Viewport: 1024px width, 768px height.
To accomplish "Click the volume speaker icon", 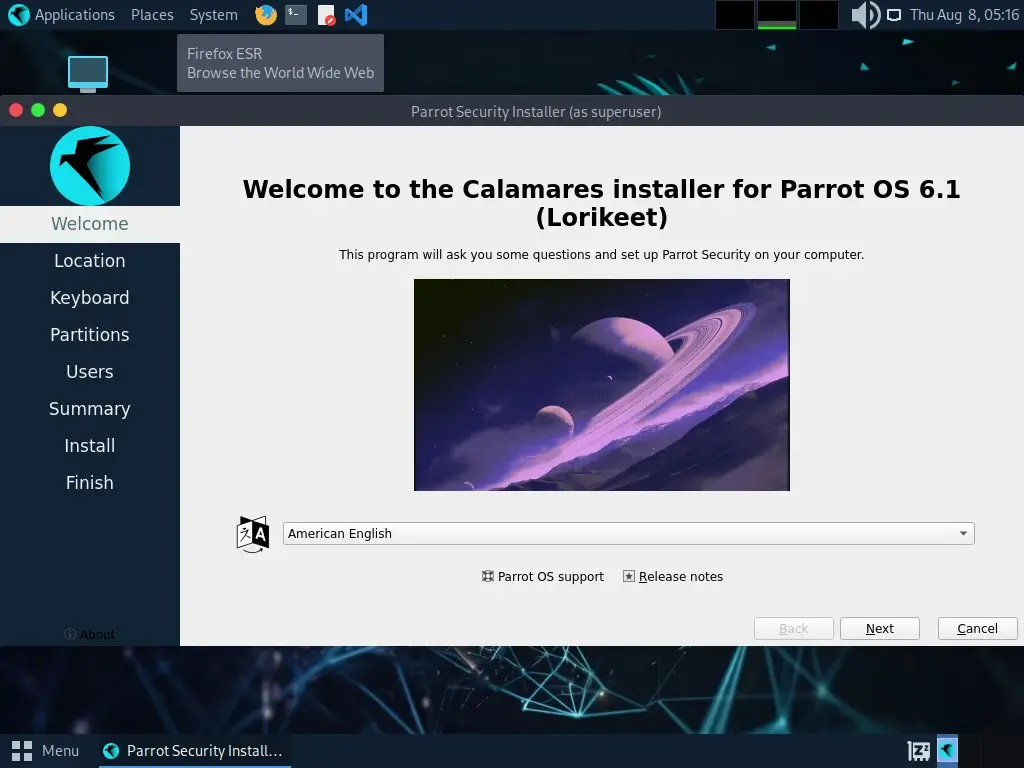I will click(864, 15).
